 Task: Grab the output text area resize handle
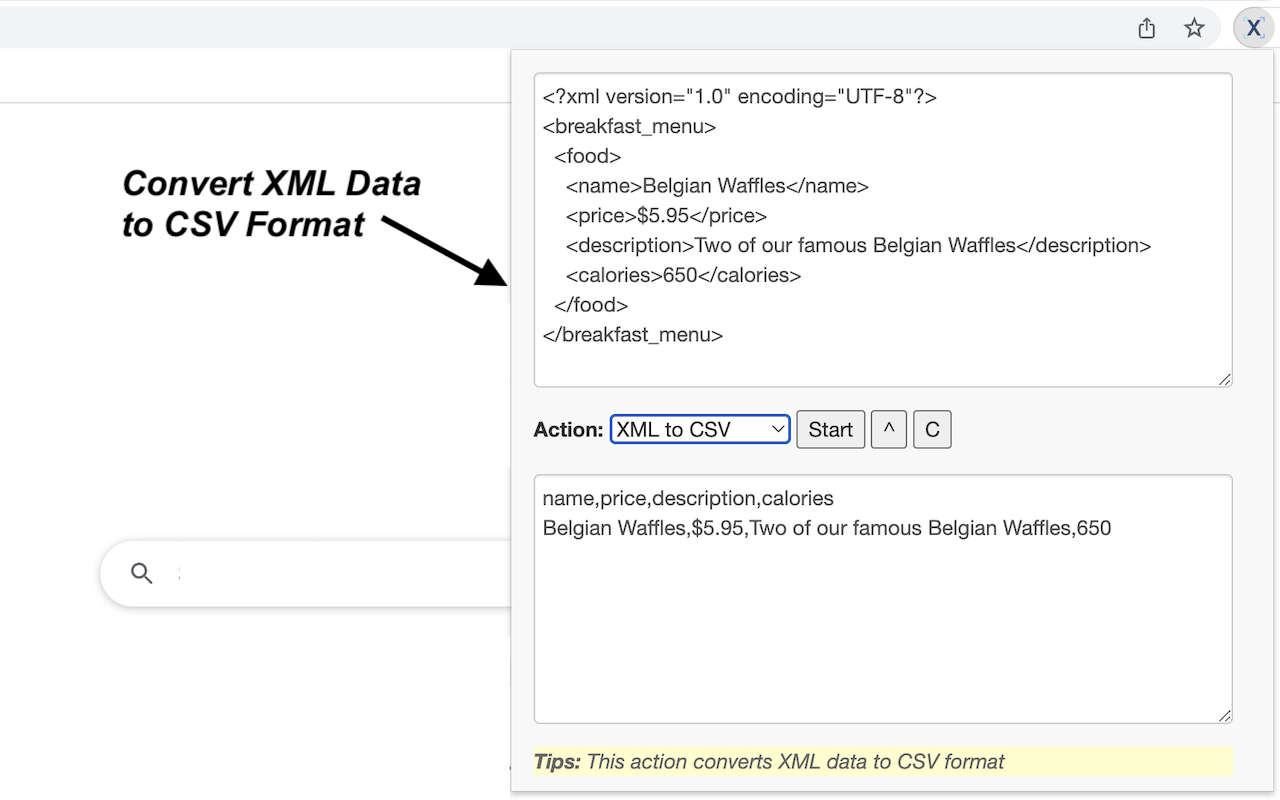[1225, 715]
